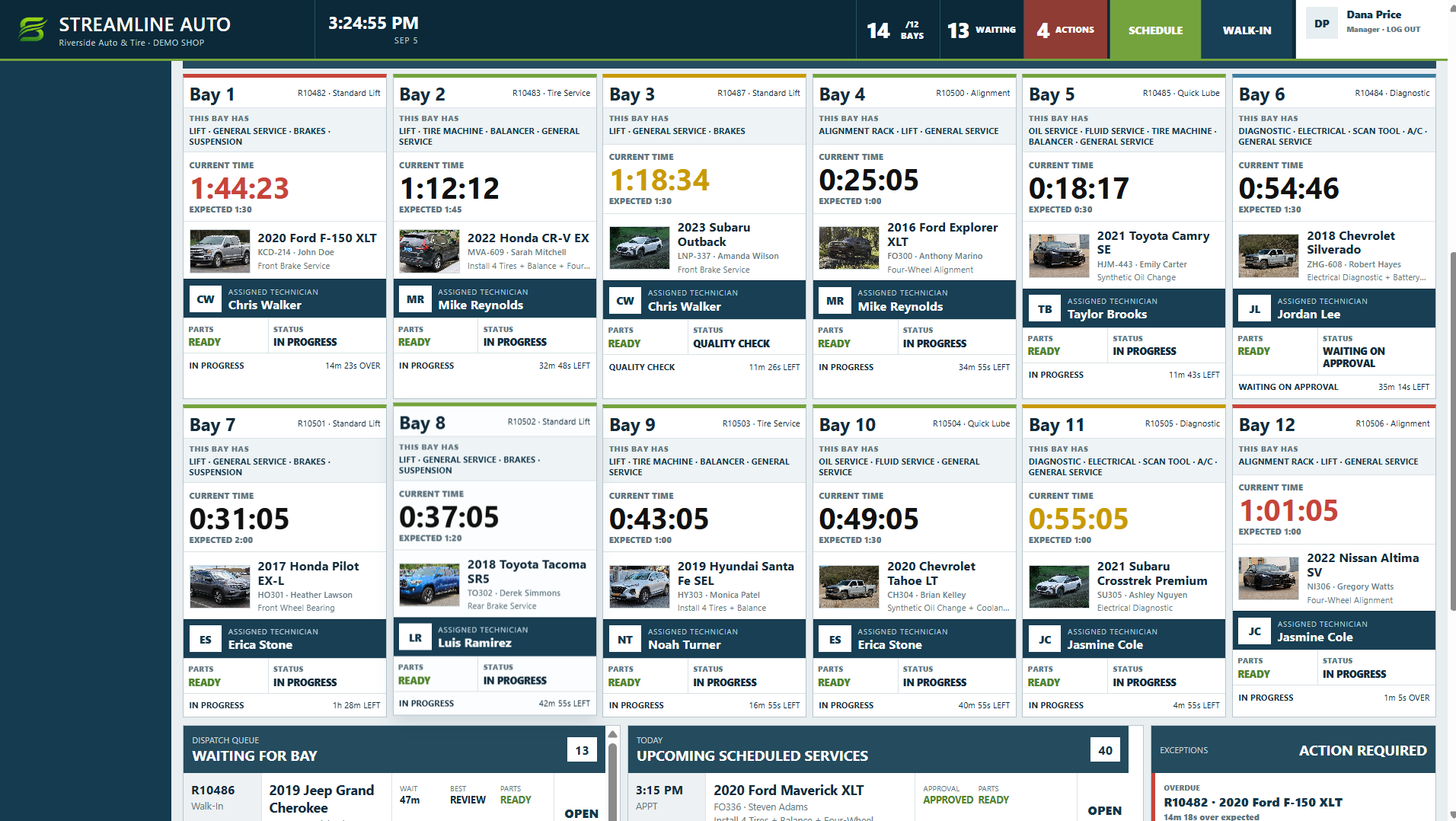Click the Bay 12 heading

click(x=1267, y=425)
